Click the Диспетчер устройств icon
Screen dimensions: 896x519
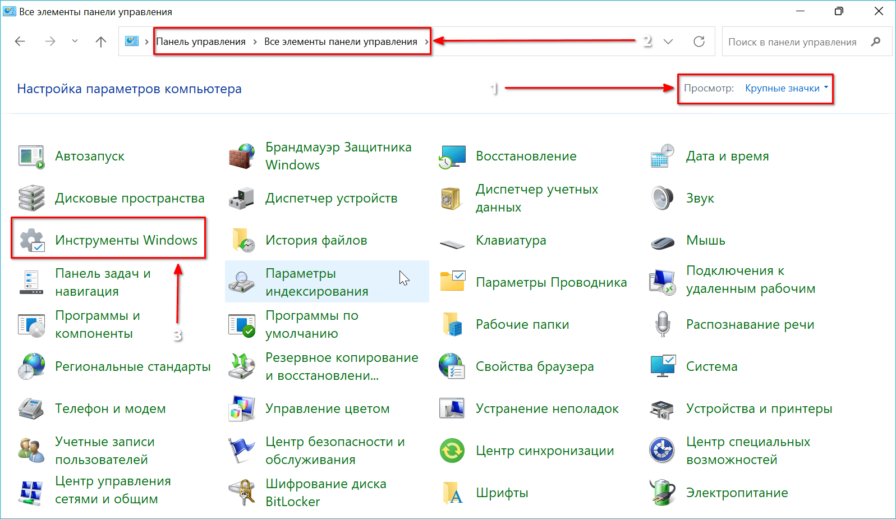click(x=242, y=198)
